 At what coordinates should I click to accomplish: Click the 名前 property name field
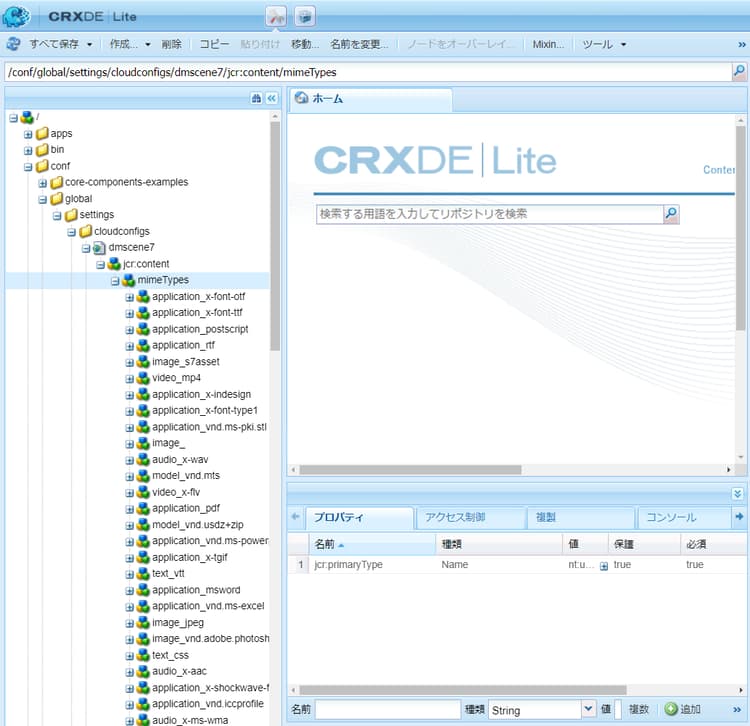tap(387, 710)
